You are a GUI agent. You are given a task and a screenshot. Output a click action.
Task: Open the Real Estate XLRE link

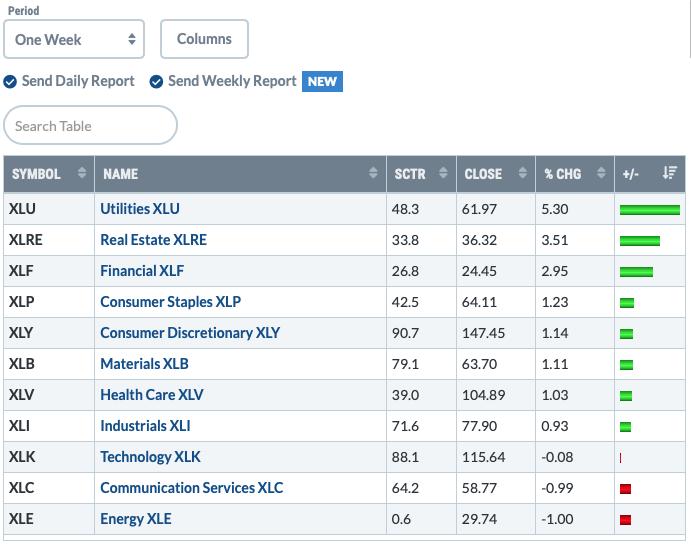click(x=153, y=240)
